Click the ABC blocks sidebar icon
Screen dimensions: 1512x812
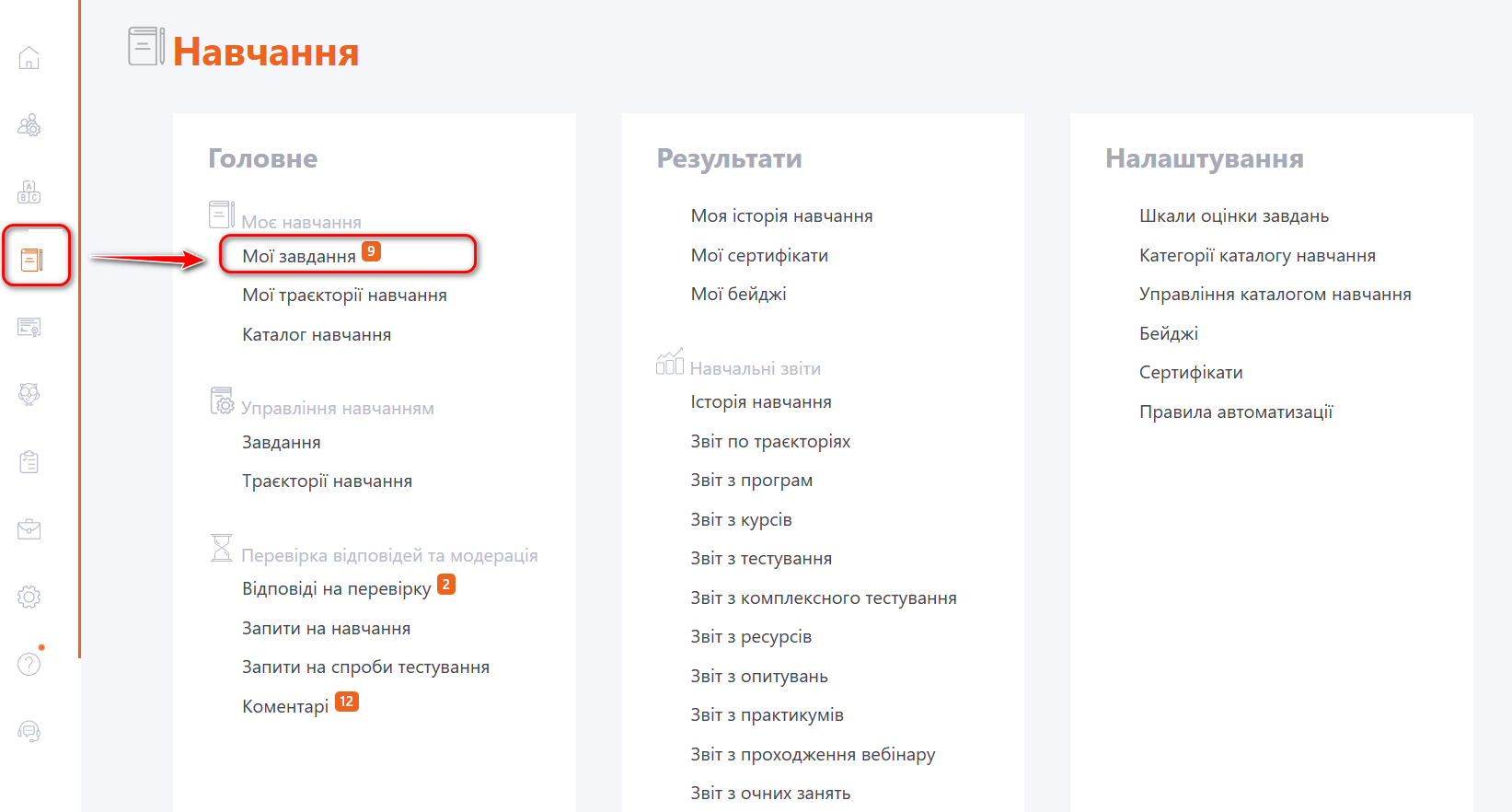(29, 192)
